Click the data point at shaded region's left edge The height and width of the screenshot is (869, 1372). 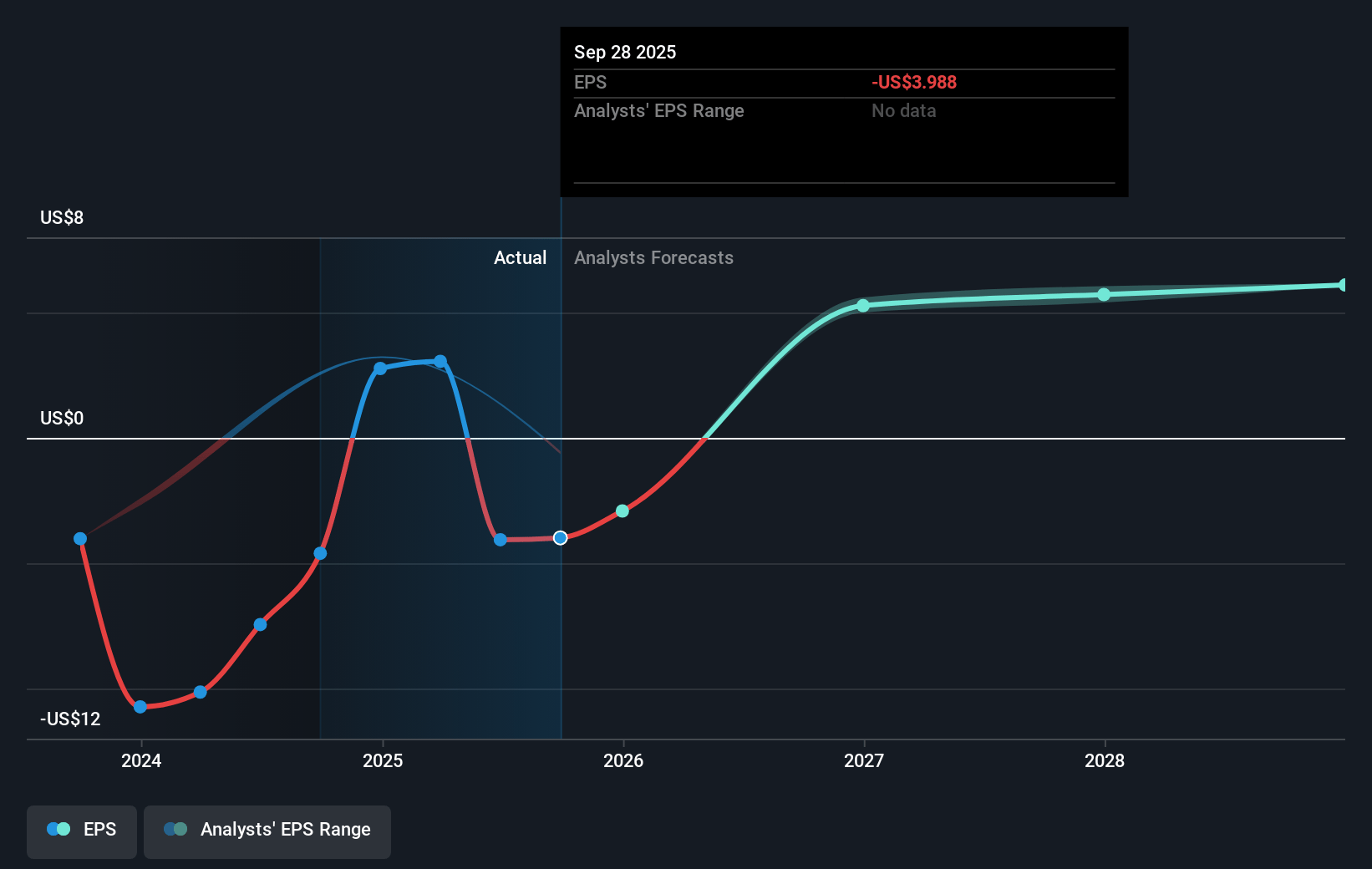[320, 553]
